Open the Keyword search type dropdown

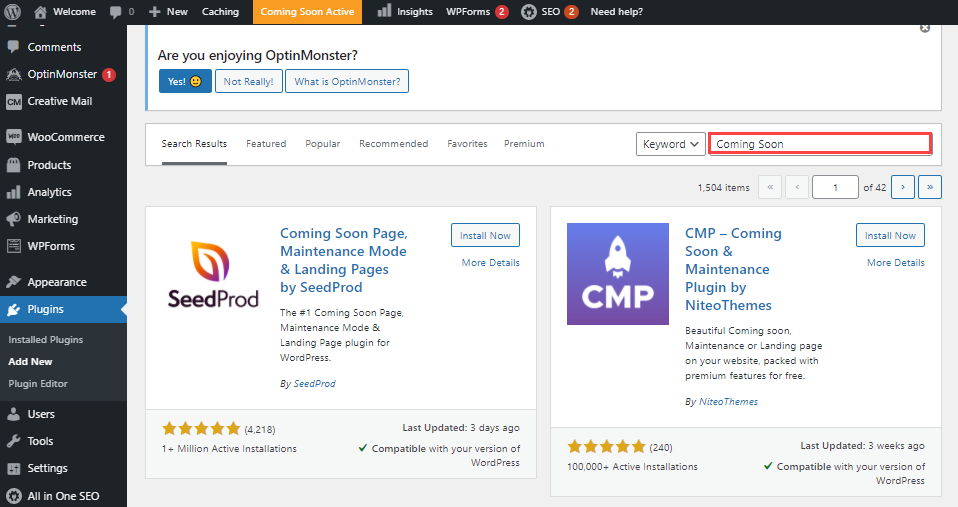tap(671, 144)
